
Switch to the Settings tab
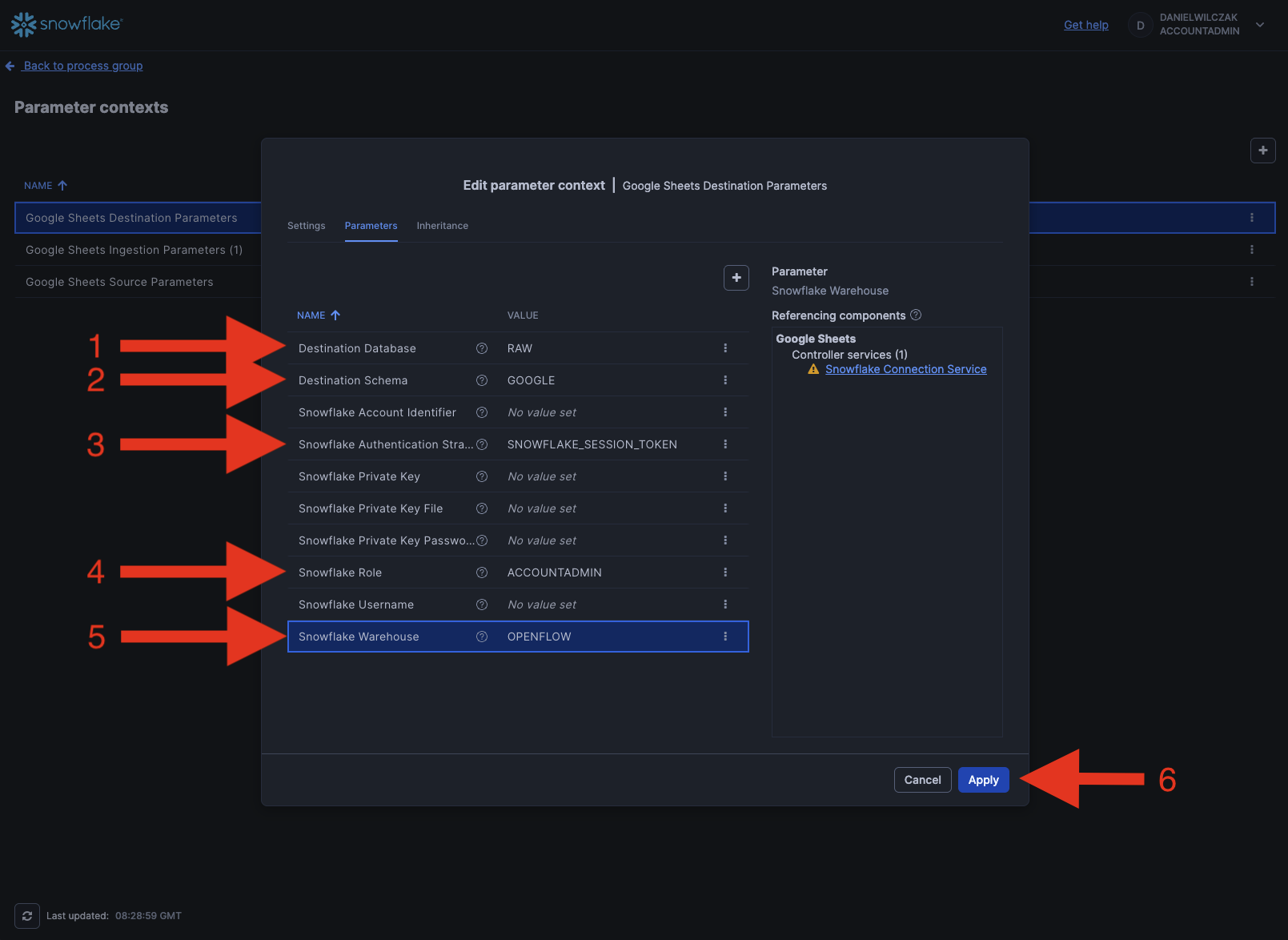[306, 226]
